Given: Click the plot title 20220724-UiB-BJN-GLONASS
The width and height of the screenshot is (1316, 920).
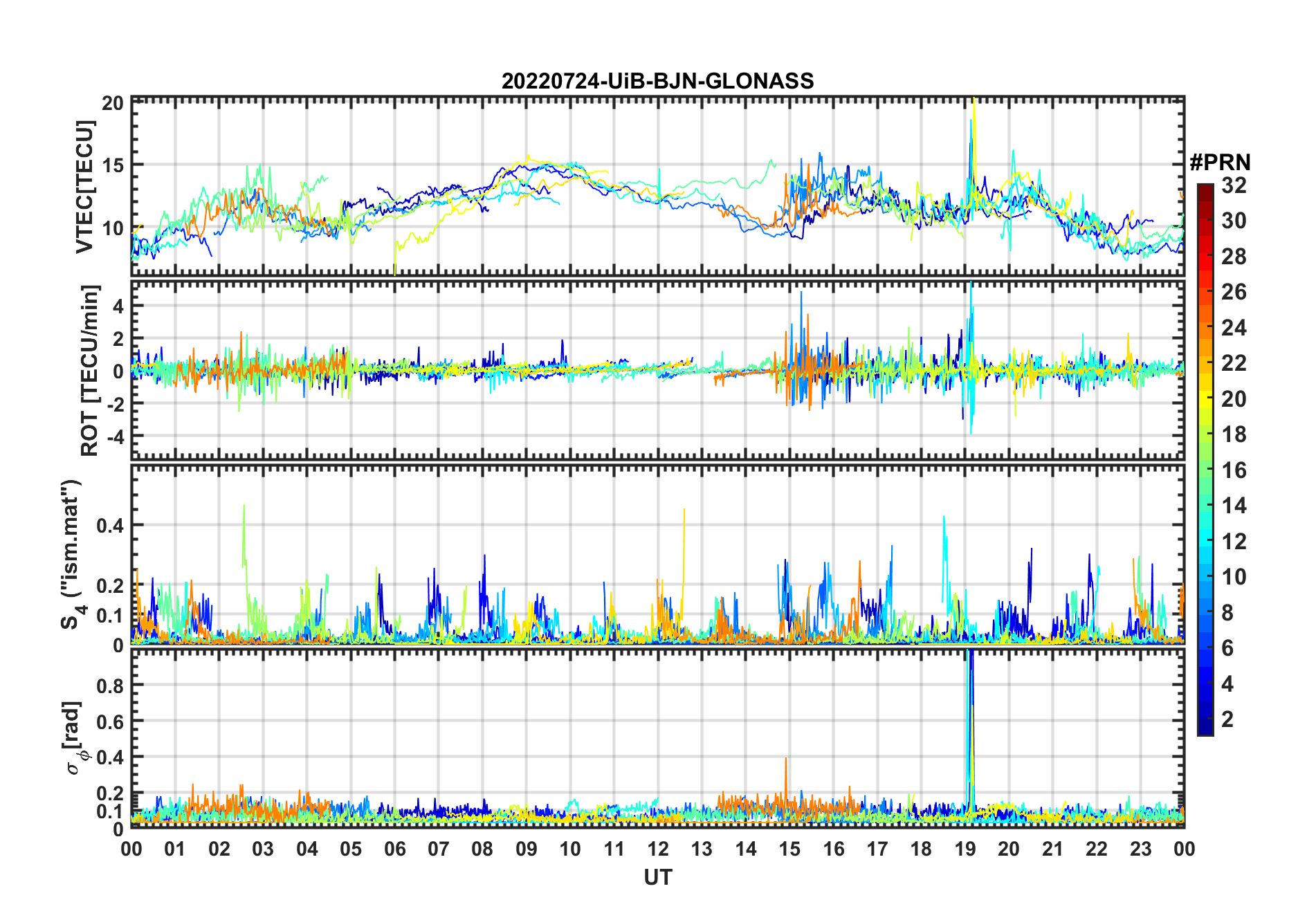Looking at the screenshot, I should pyautogui.click(x=657, y=82).
